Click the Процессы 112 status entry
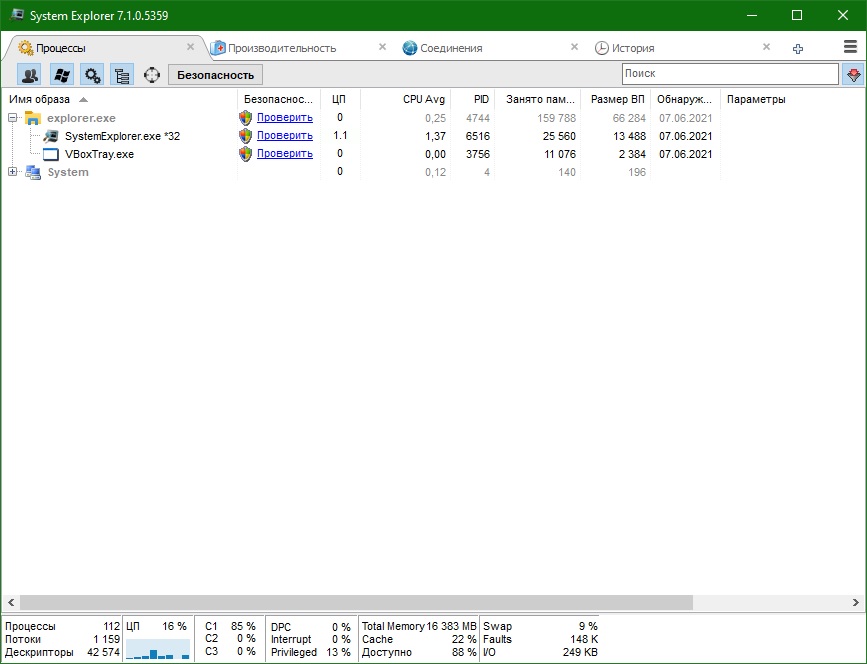The height and width of the screenshot is (664, 867). [x=62, y=626]
